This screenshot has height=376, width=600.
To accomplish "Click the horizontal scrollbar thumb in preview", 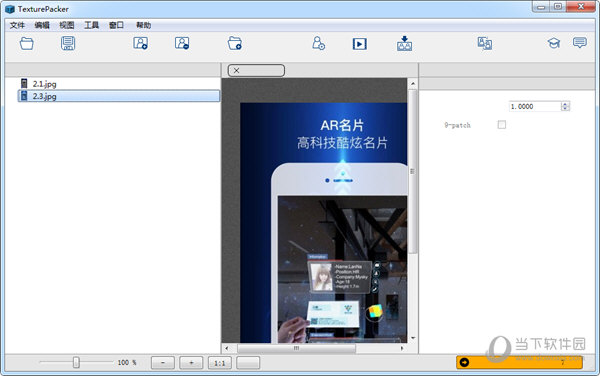I will (296, 348).
